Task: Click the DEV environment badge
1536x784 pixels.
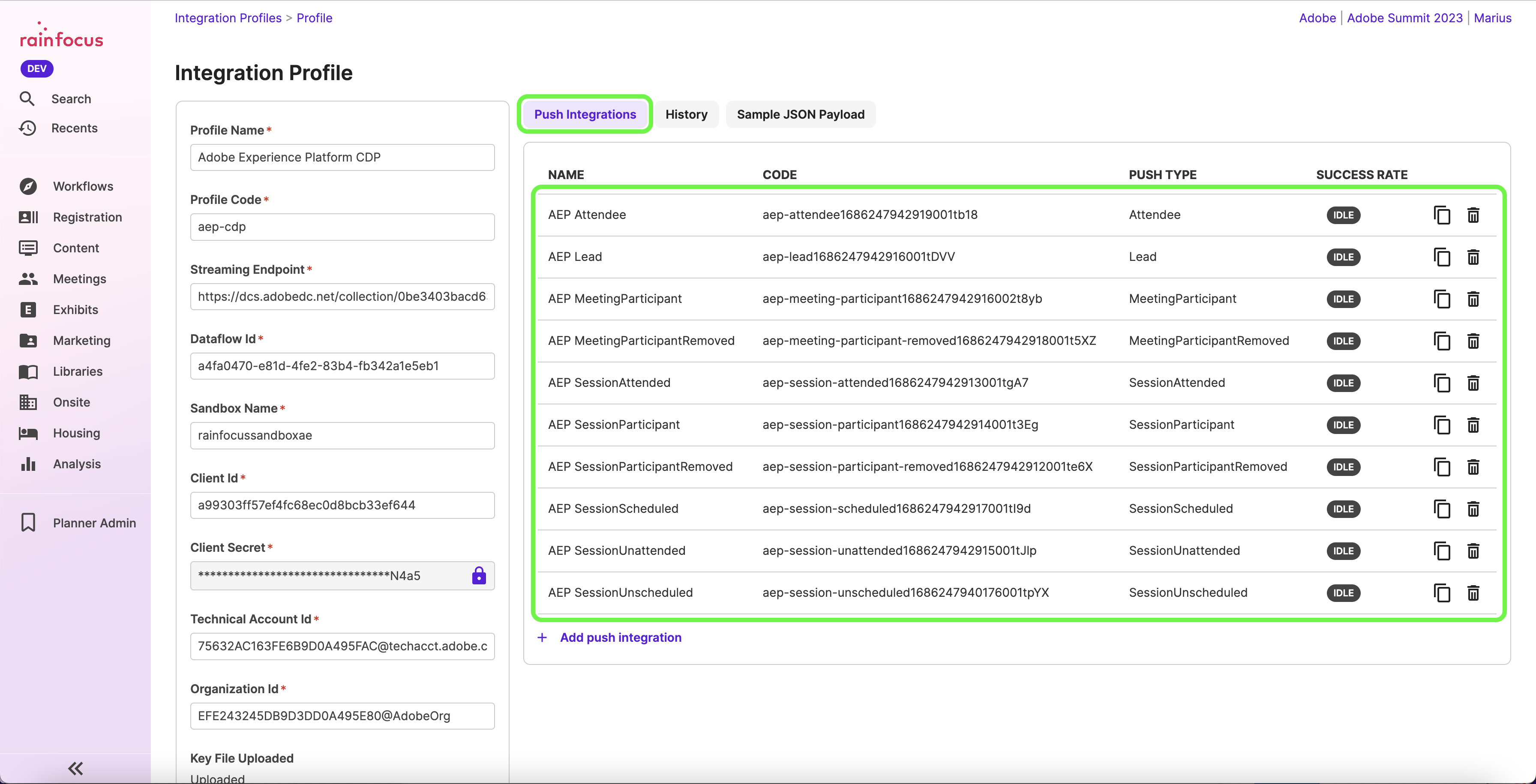Action: coord(36,69)
